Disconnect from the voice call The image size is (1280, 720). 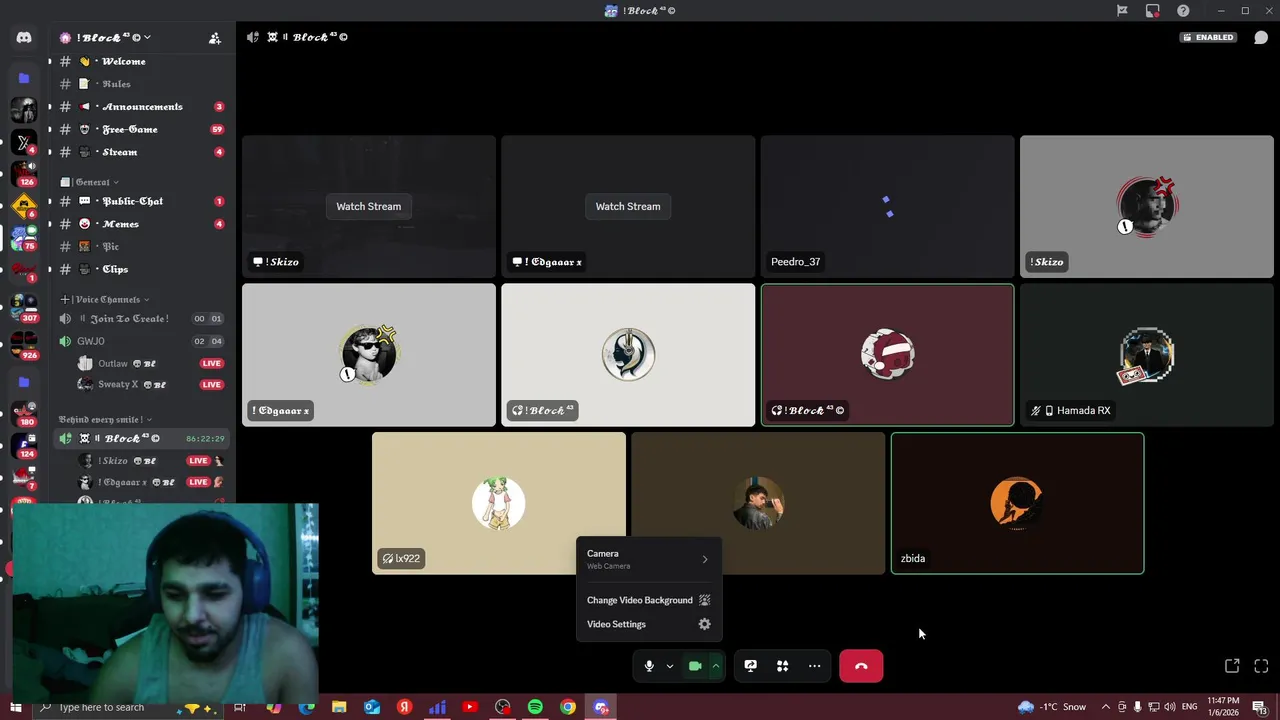861,666
